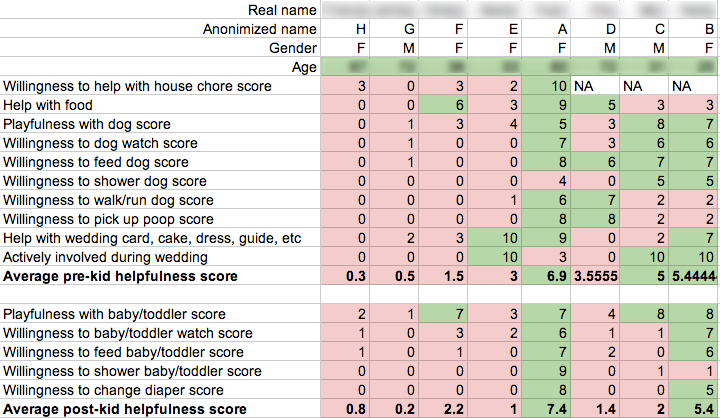Click post-kid average cell 7.4
The image size is (720, 418).
click(x=546, y=409)
